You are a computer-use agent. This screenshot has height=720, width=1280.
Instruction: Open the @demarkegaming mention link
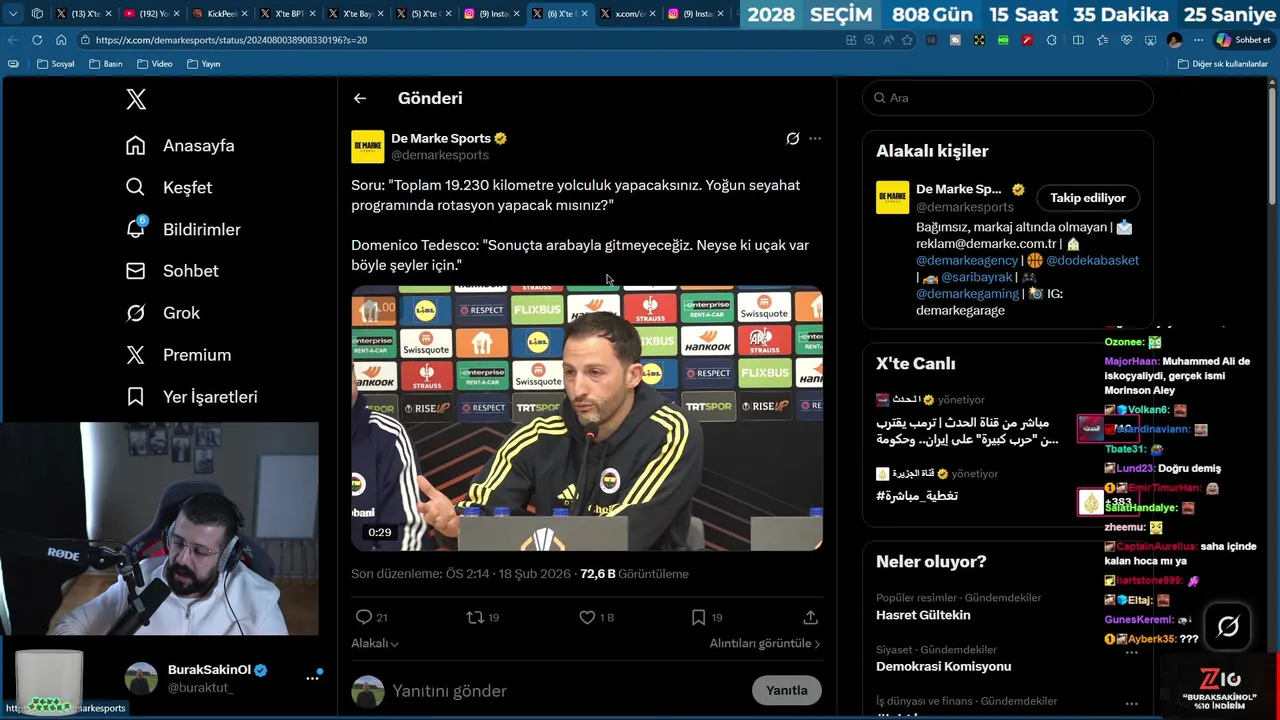point(967,294)
